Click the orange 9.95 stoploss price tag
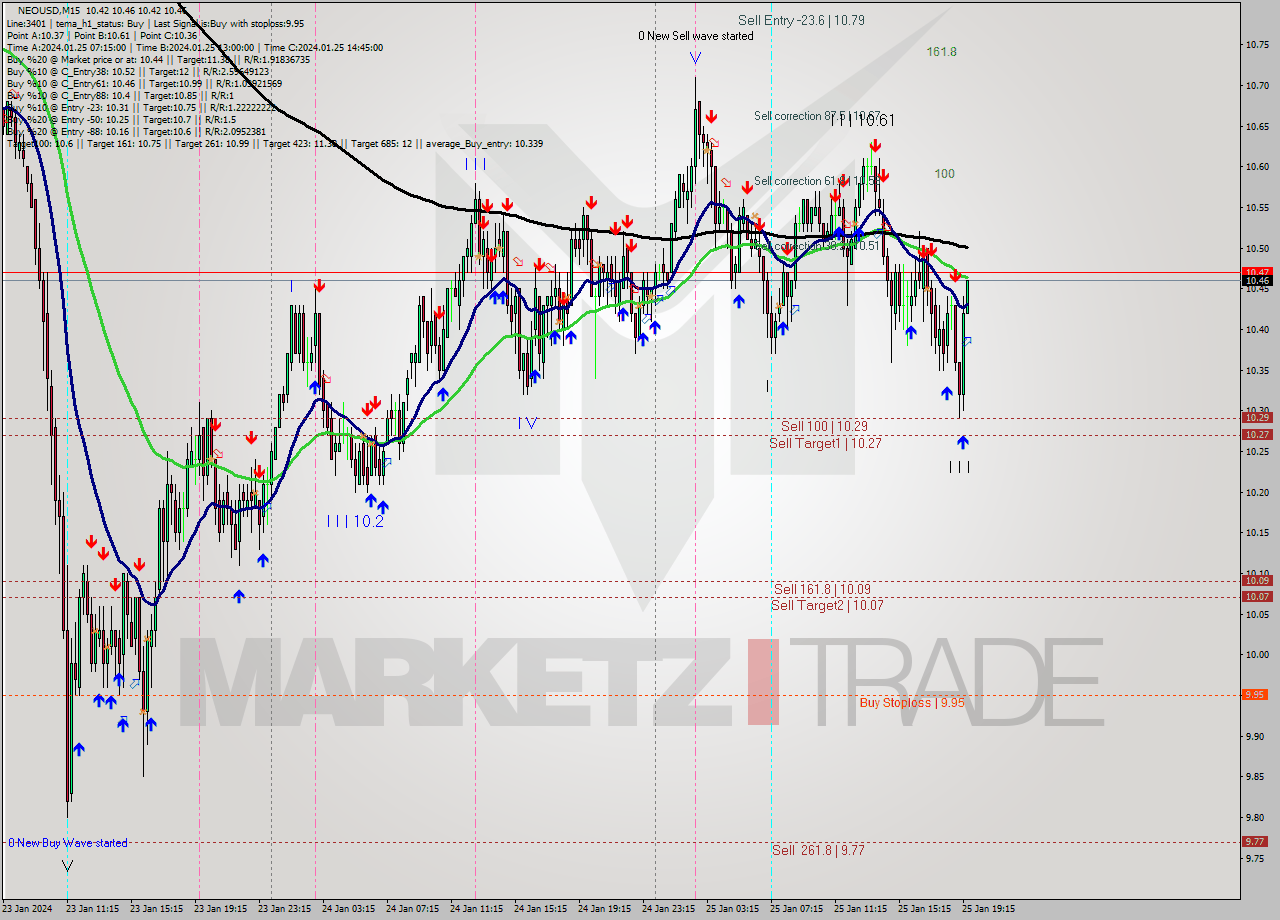This screenshot has width=1280, height=920. pos(1256,695)
